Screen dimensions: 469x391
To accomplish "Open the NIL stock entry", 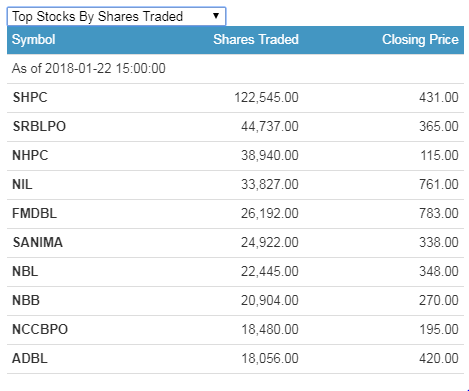I will pos(22,184).
